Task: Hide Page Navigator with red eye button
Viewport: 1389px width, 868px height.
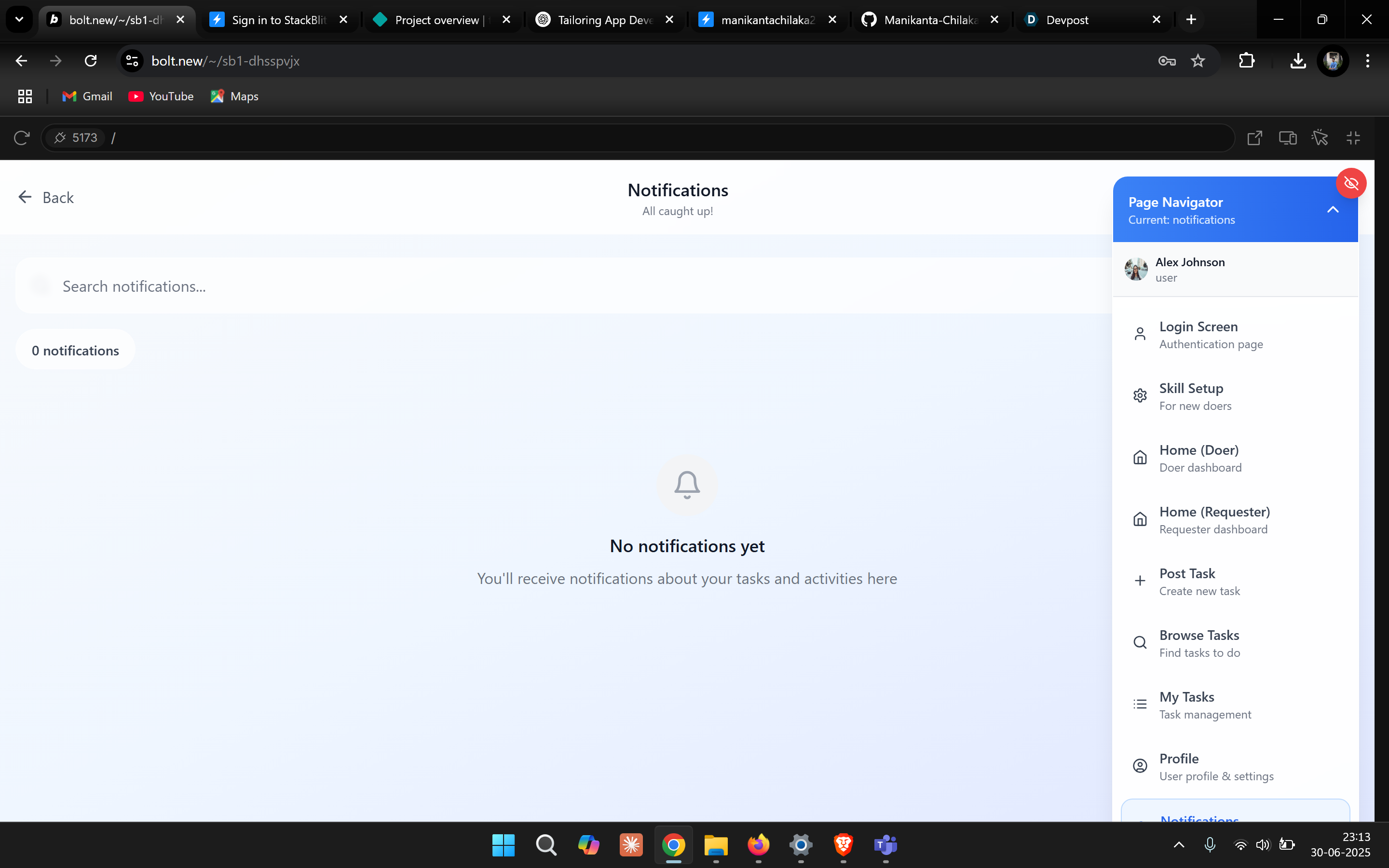Action: pos(1350,184)
